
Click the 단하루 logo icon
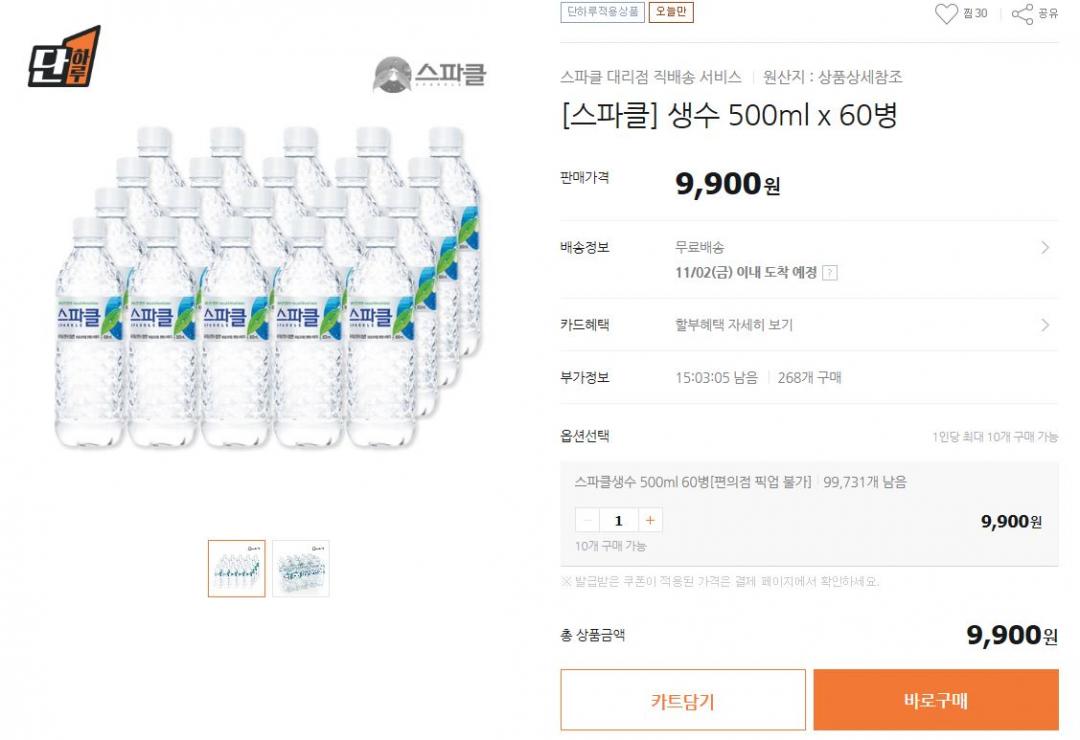64,57
